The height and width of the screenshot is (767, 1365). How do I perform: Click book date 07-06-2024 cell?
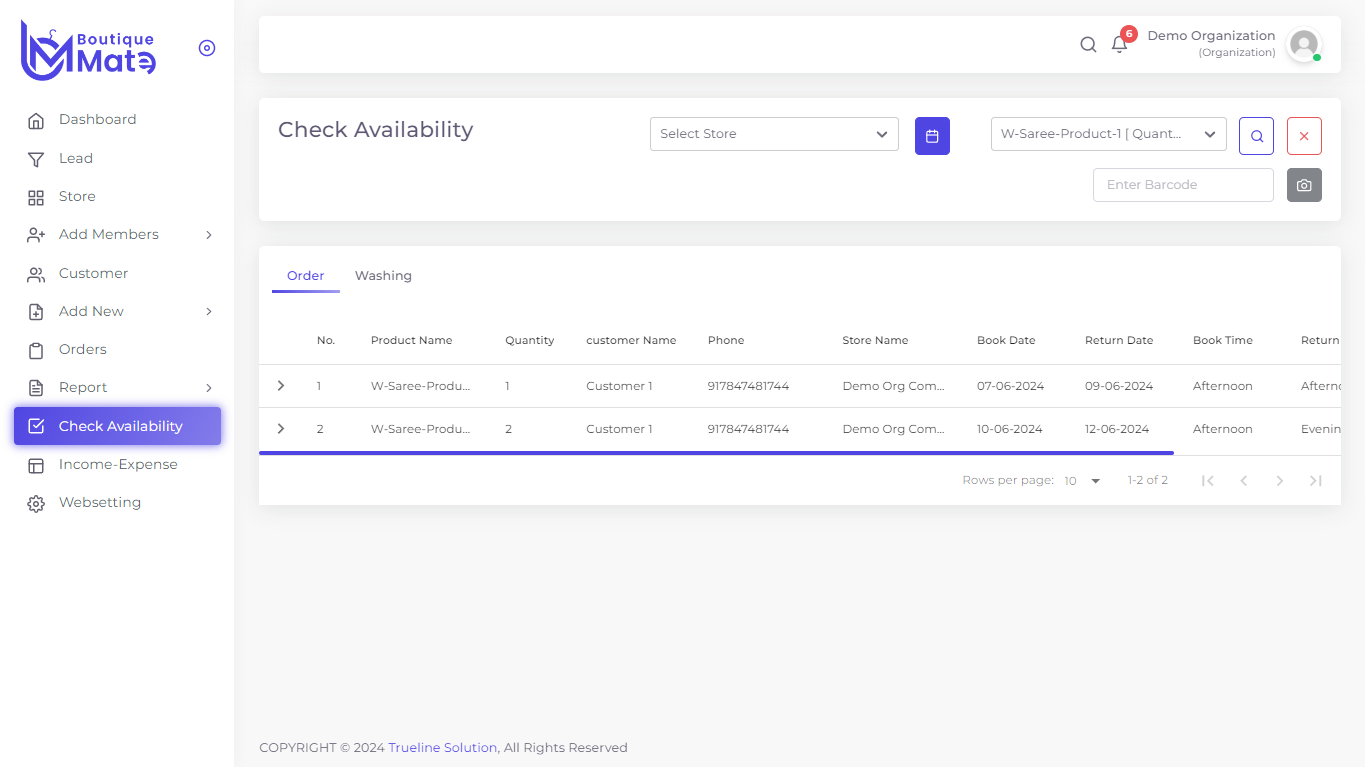[x=1010, y=386]
